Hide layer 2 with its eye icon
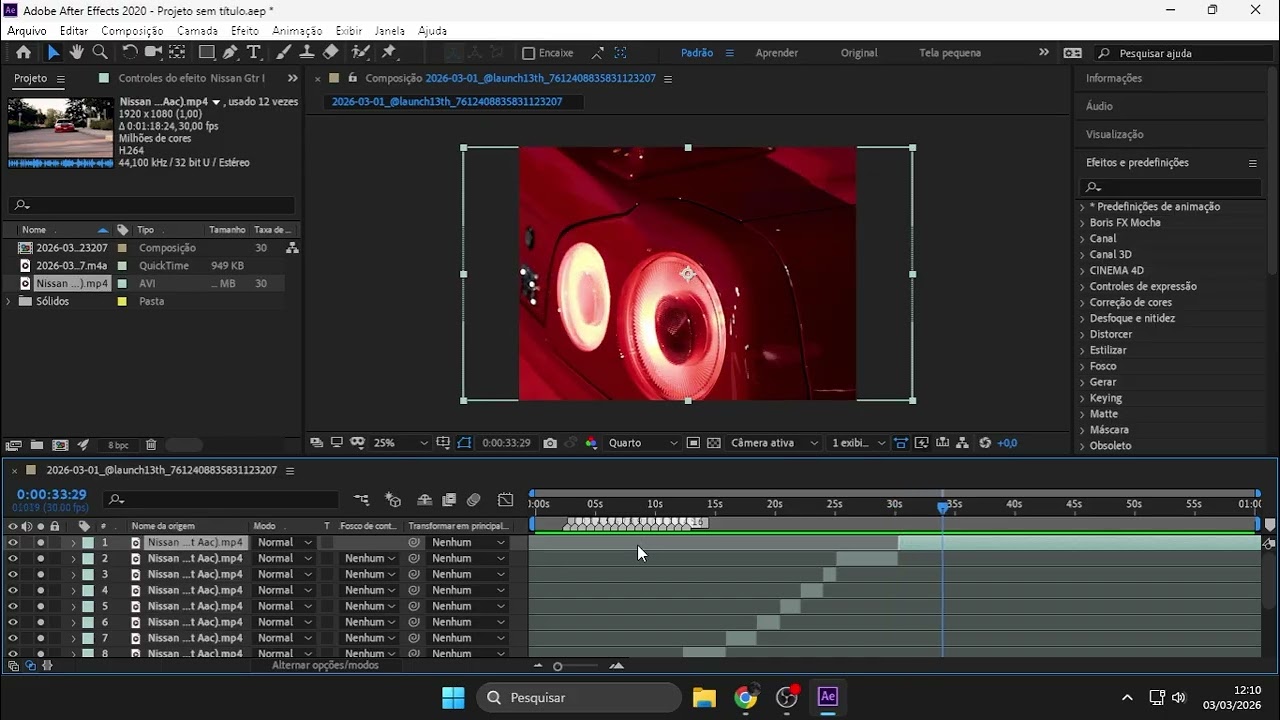The width and height of the screenshot is (1280, 720). point(13,559)
